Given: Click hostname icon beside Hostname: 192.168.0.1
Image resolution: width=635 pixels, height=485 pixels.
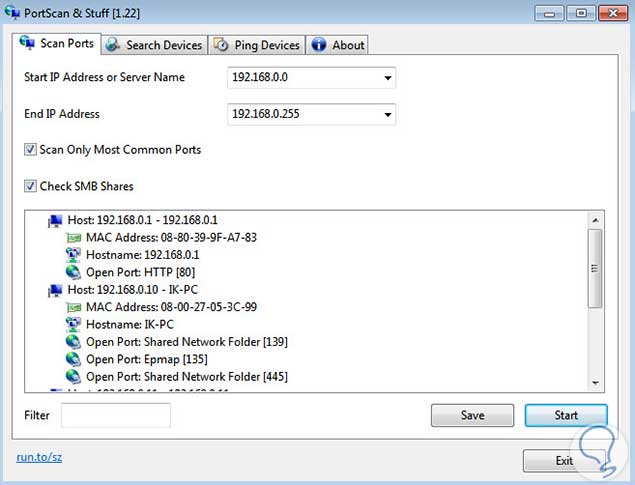Looking at the screenshot, I should point(73,255).
